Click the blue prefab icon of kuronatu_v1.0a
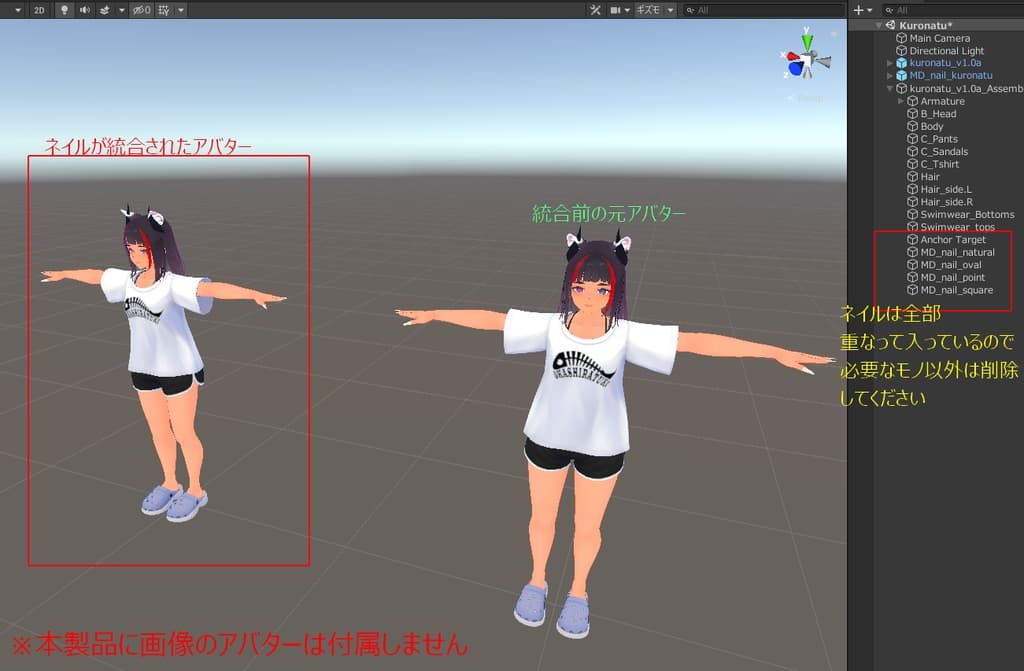This screenshot has width=1024, height=671. coord(901,63)
